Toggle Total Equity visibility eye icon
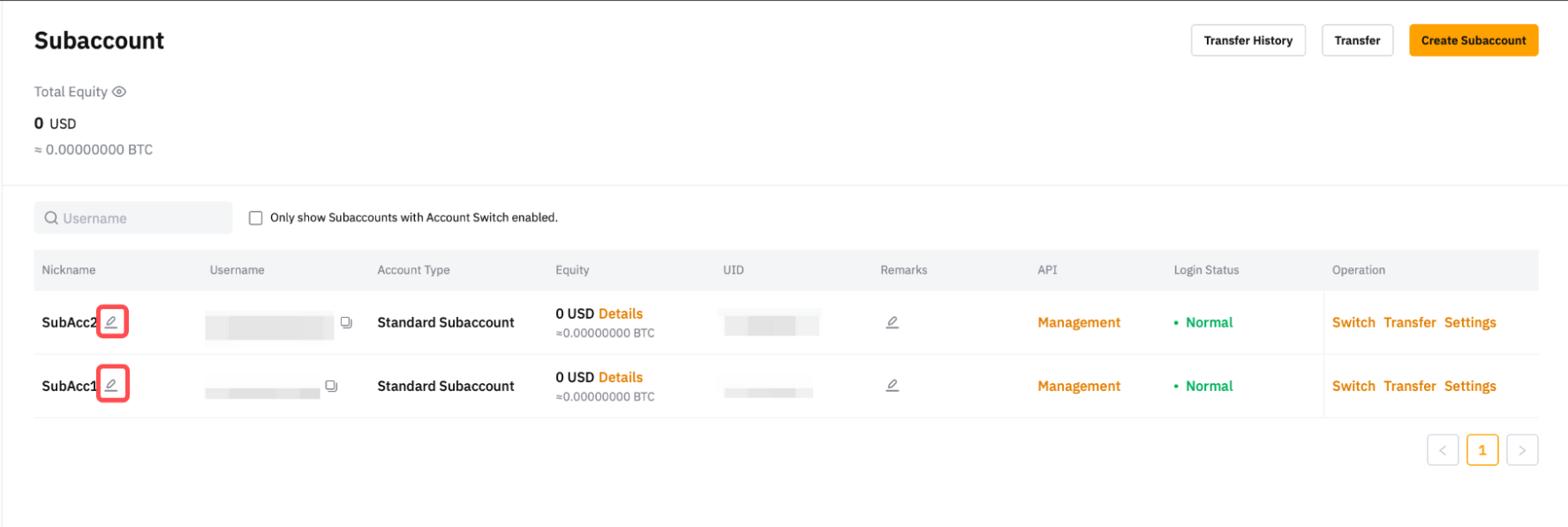Image resolution: width=1568 pixels, height=527 pixels. click(119, 92)
